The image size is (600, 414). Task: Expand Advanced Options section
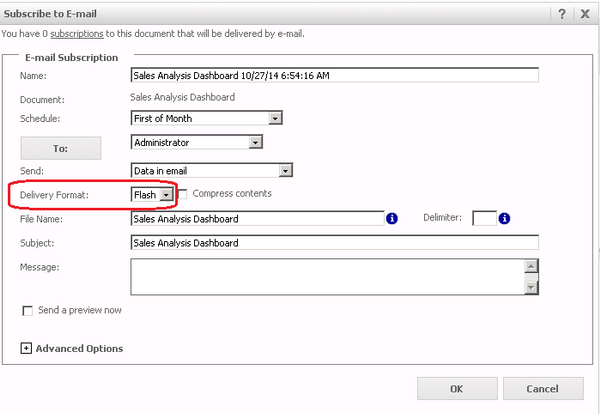(x=25, y=348)
